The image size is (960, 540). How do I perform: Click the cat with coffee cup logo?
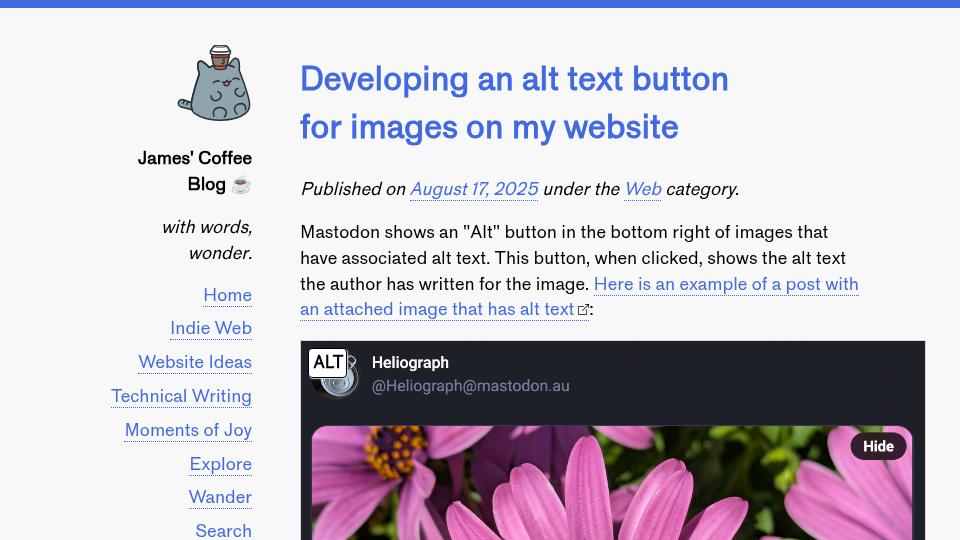point(214,83)
